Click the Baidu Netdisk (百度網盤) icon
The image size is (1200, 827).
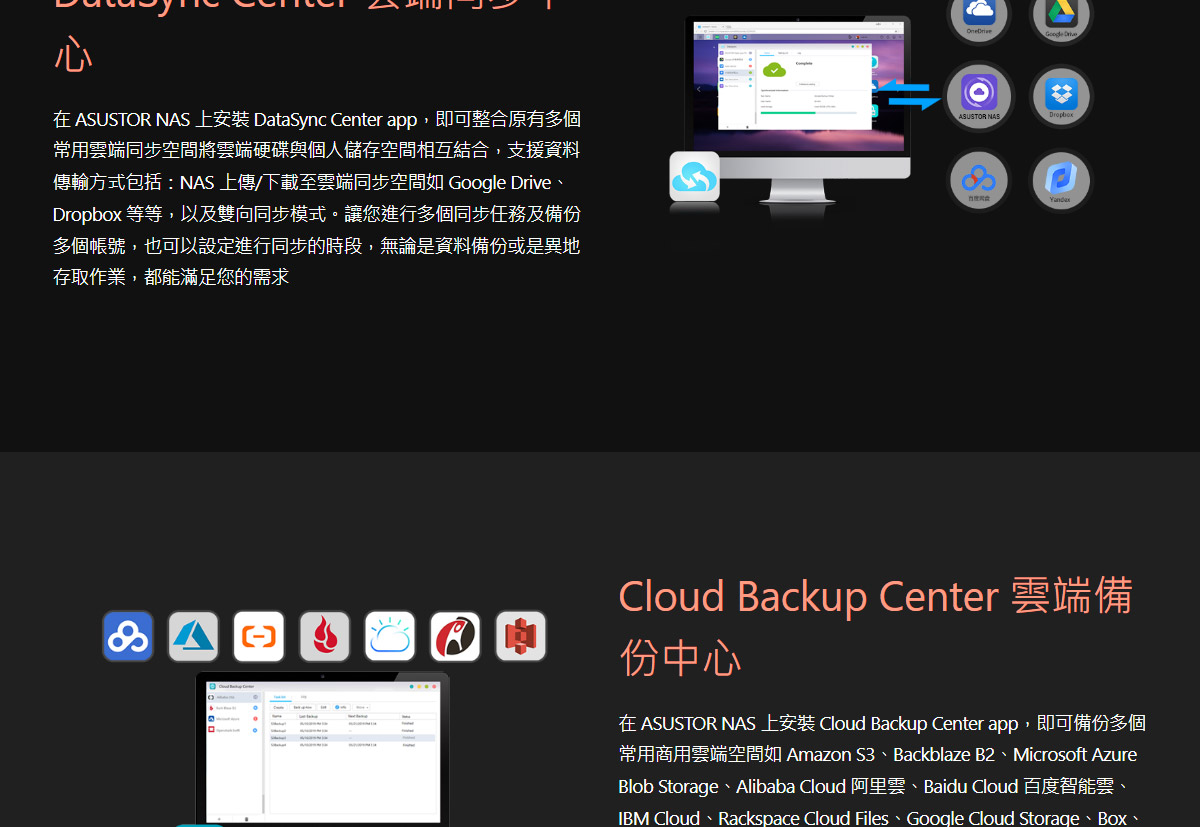pos(979,181)
